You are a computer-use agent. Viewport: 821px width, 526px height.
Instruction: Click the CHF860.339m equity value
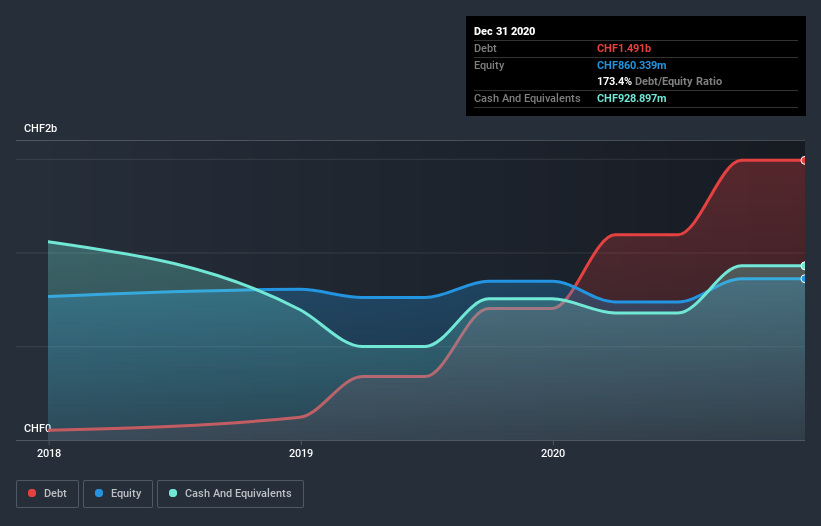click(x=631, y=65)
